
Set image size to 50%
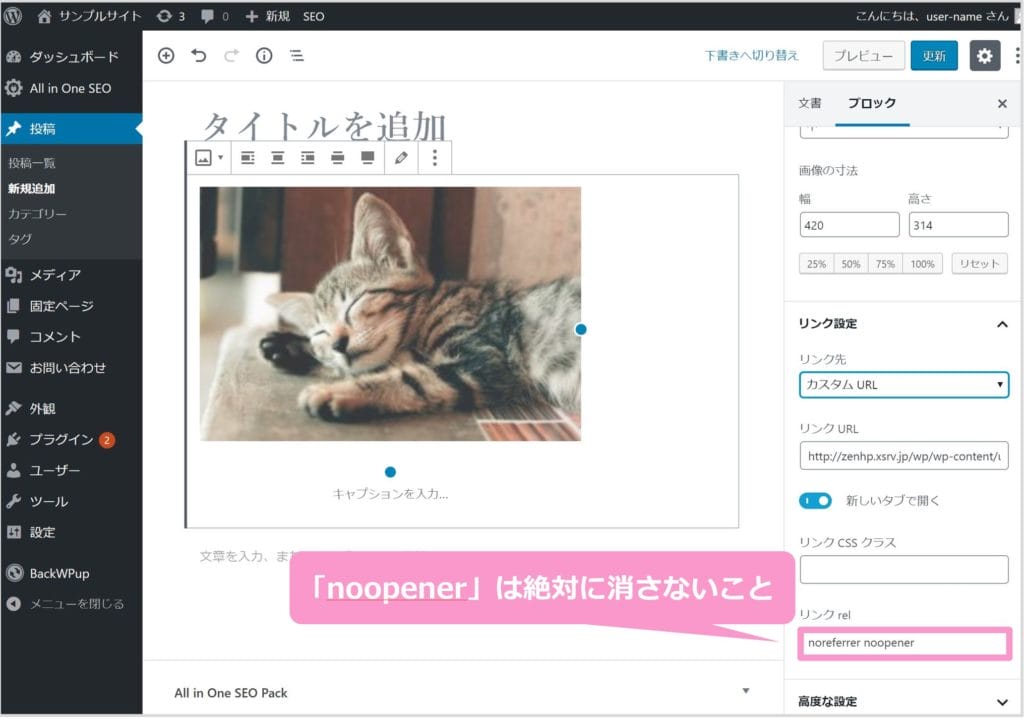(x=851, y=264)
